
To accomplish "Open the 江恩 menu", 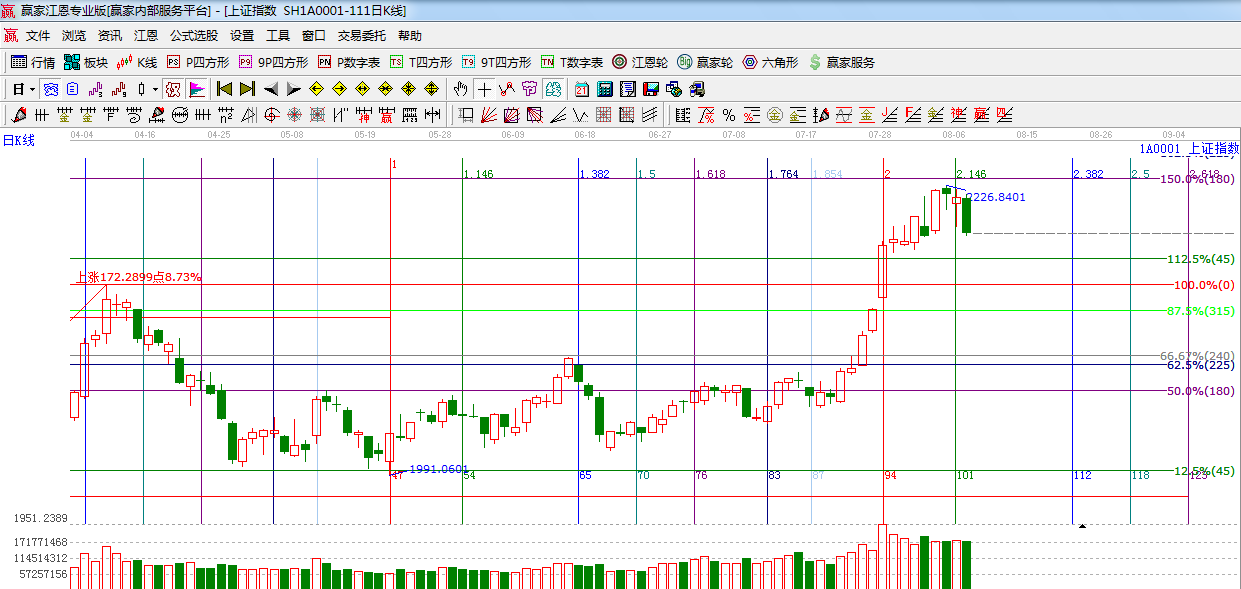I will tap(146, 35).
